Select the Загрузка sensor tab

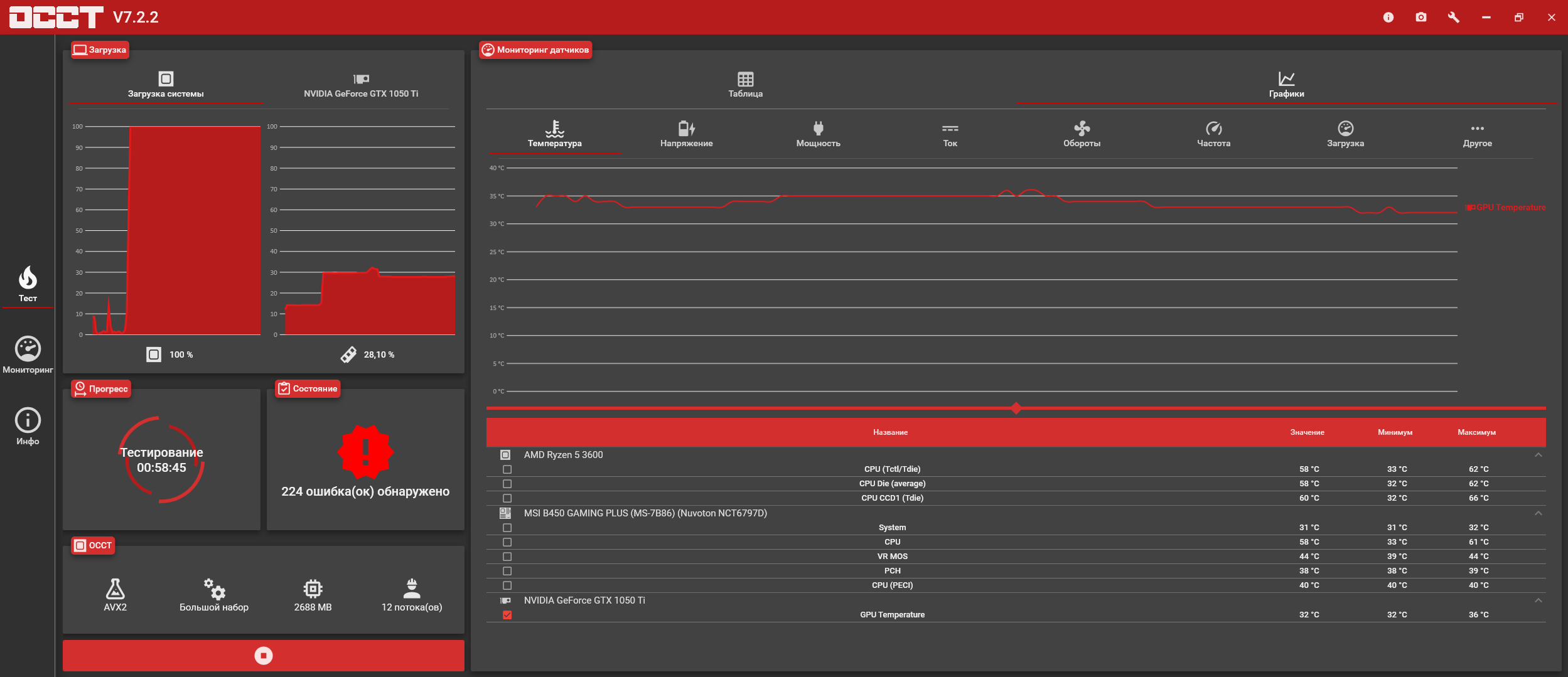pyautogui.click(x=1346, y=134)
